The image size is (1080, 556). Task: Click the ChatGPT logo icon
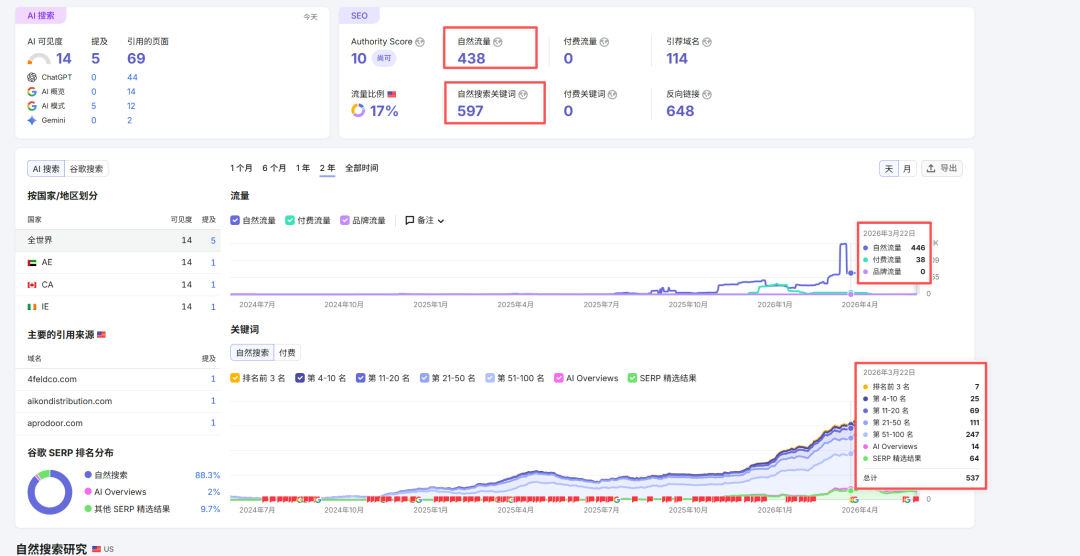[x=32, y=77]
